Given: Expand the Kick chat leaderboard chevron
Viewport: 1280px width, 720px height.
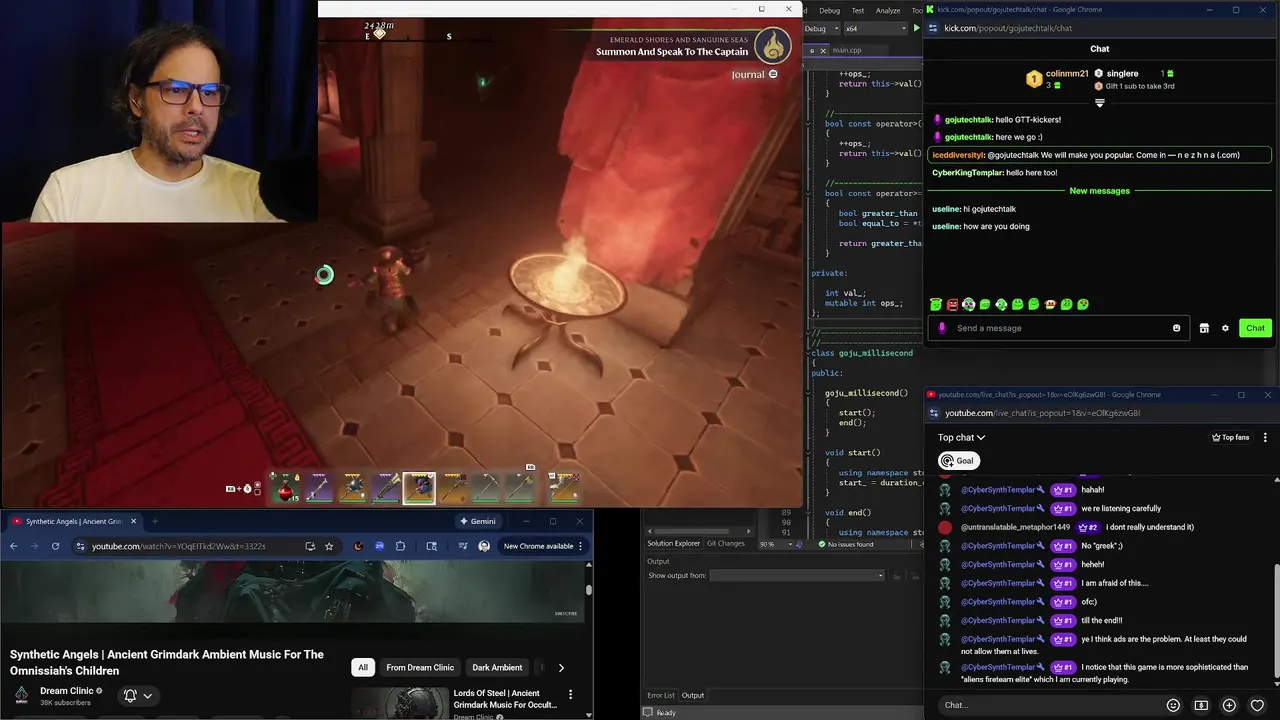Looking at the screenshot, I should click(1099, 103).
